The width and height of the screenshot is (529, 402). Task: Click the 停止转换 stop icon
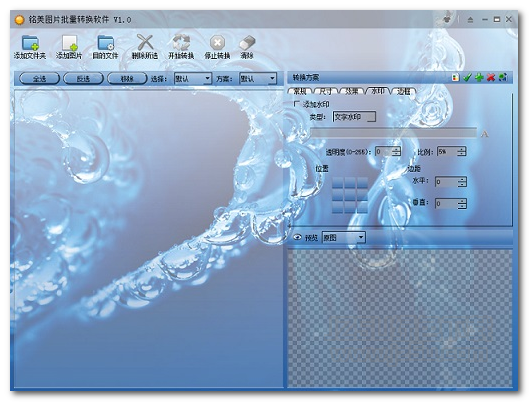[x=217, y=43]
